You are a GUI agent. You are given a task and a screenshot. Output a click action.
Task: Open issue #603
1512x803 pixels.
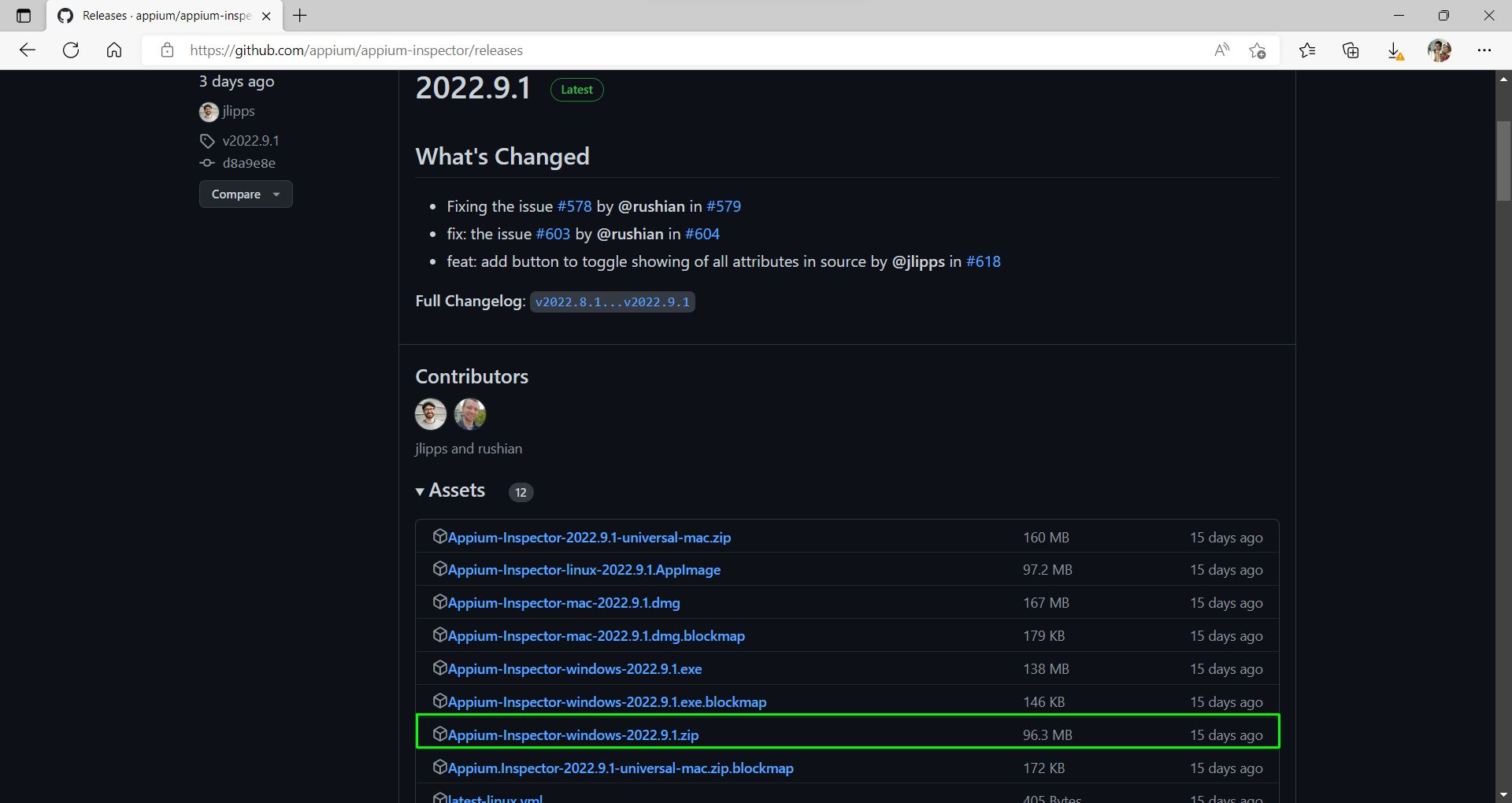tap(553, 234)
